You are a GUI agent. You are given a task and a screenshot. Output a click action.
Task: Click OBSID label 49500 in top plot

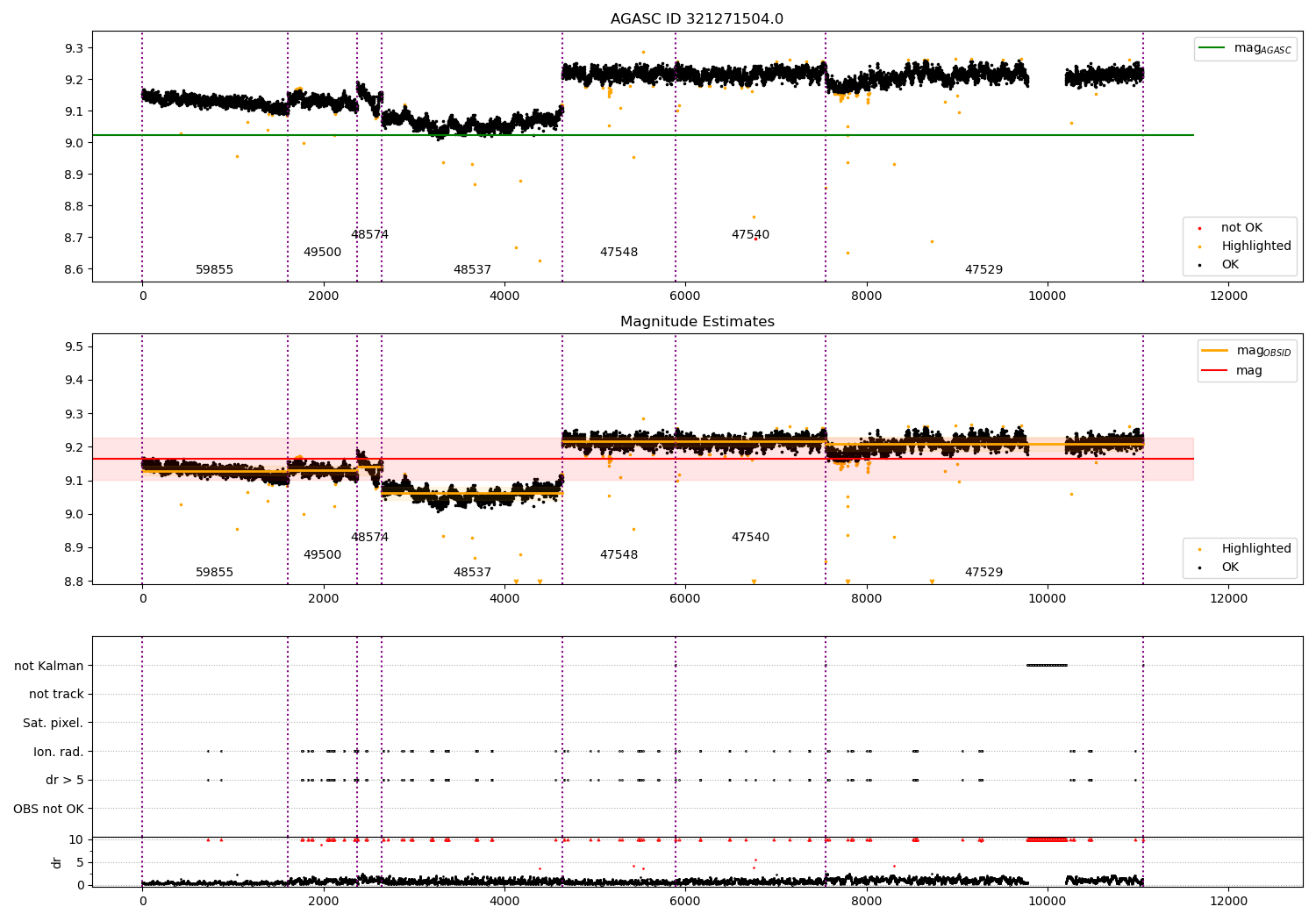point(322,253)
